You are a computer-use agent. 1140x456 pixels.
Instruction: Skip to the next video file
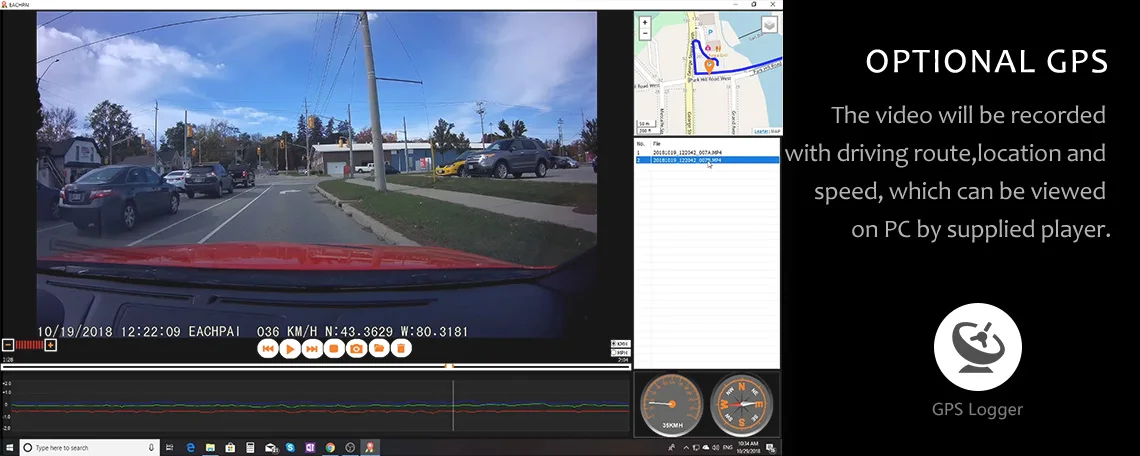(x=311, y=349)
